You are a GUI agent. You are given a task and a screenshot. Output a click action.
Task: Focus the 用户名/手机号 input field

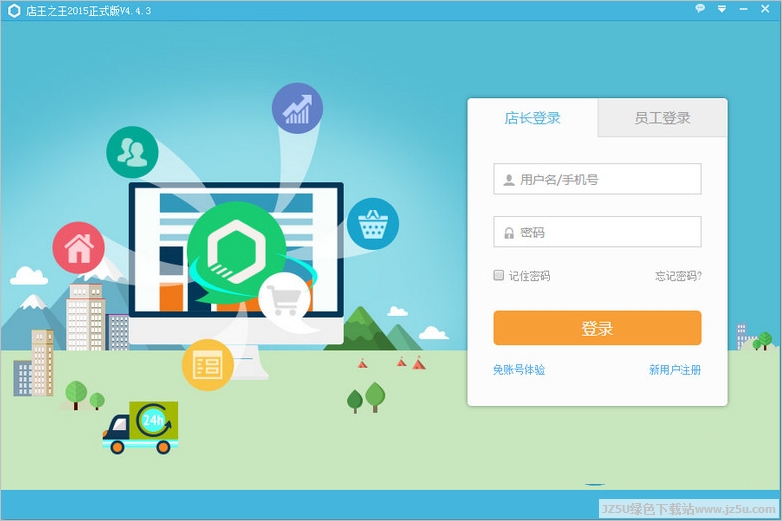[597, 179]
